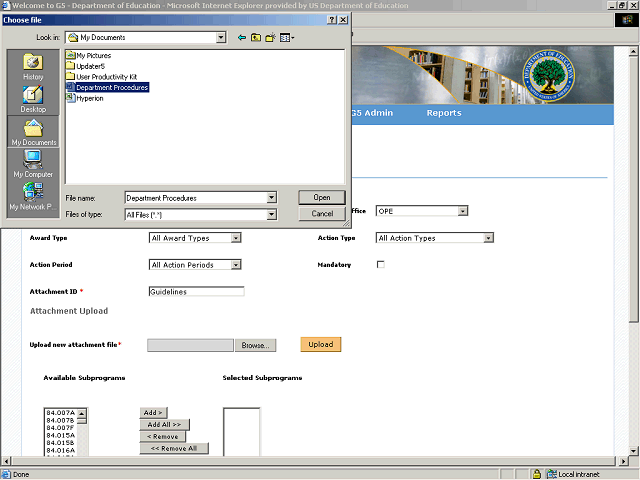The height and width of the screenshot is (480, 640).
Task: Click the Add > button
Action: click(x=153, y=413)
